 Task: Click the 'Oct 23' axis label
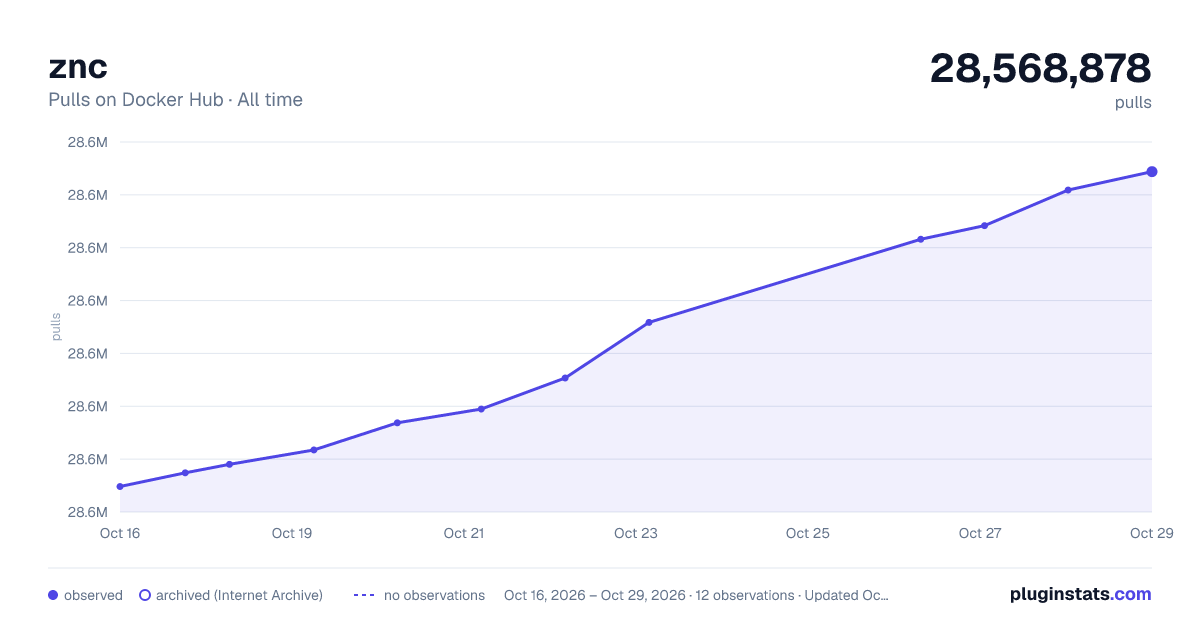(x=636, y=533)
